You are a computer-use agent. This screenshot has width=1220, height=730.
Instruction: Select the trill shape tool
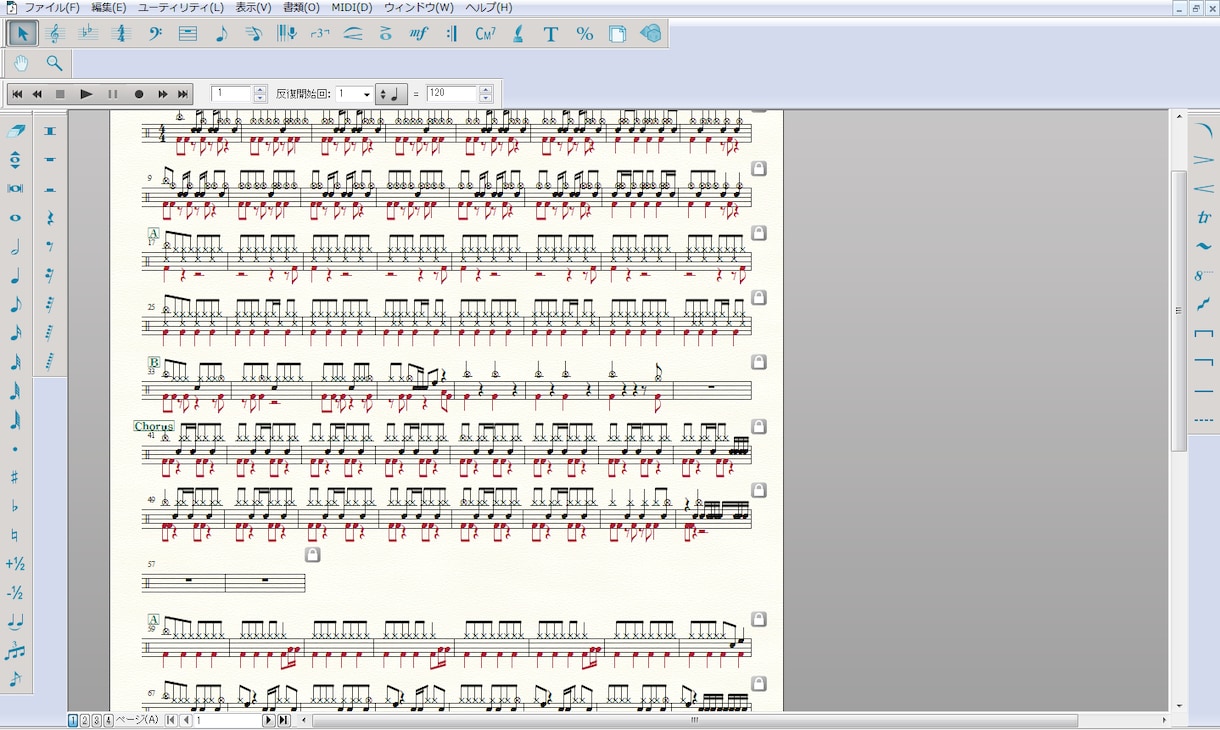coord(1204,217)
